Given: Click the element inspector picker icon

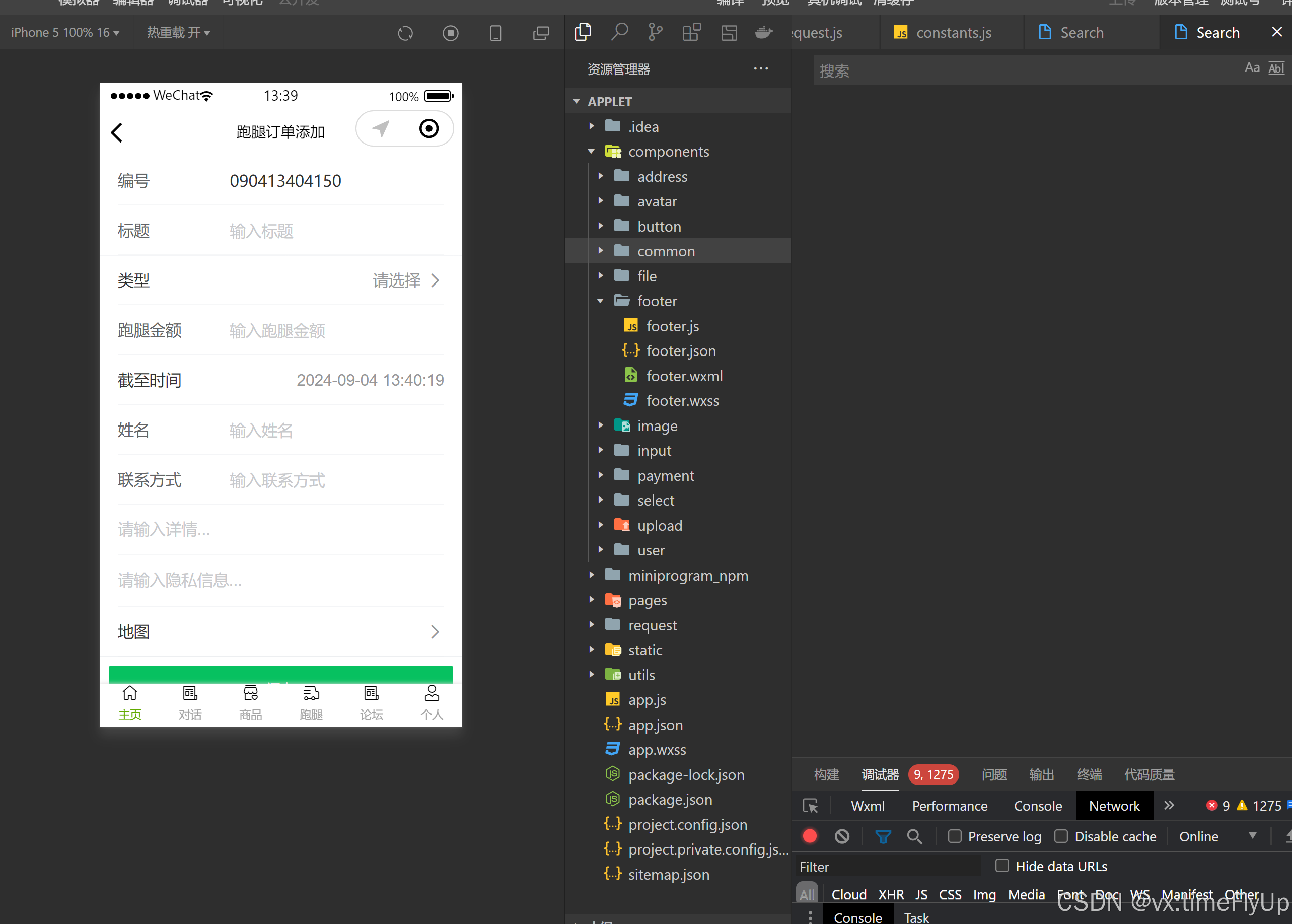Looking at the screenshot, I should coord(810,806).
